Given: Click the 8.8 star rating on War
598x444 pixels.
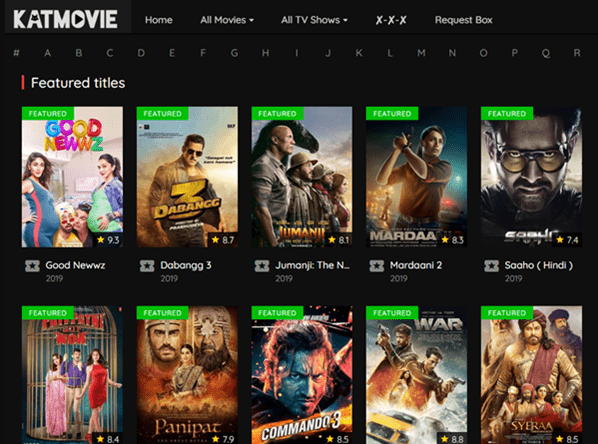Looking at the screenshot, I should [452, 439].
